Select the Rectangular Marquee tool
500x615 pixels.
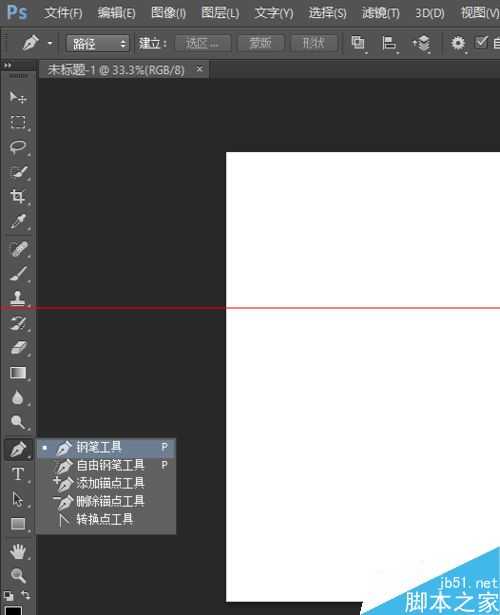click(x=18, y=122)
